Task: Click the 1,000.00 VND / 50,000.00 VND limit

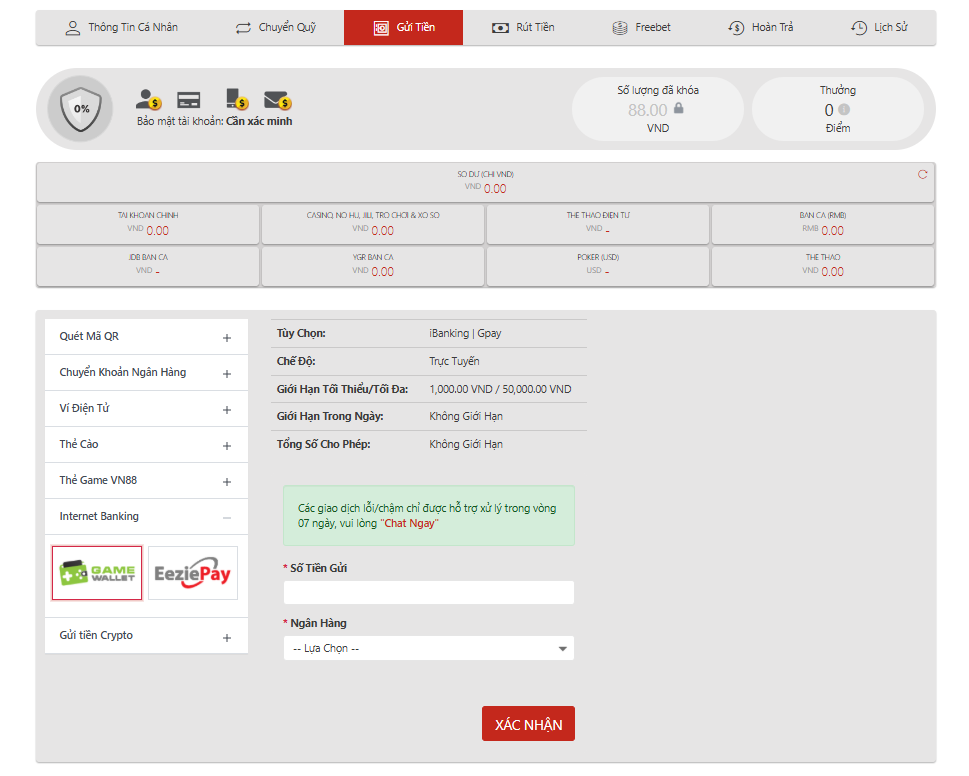Action: point(501,389)
